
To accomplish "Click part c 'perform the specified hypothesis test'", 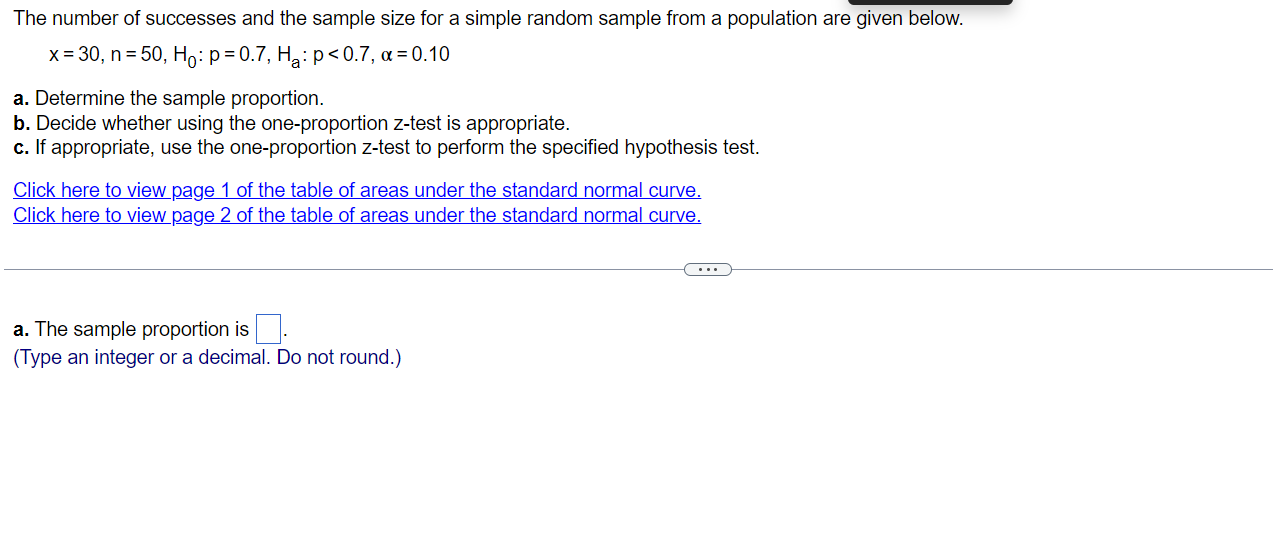I will tap(386, 147).
